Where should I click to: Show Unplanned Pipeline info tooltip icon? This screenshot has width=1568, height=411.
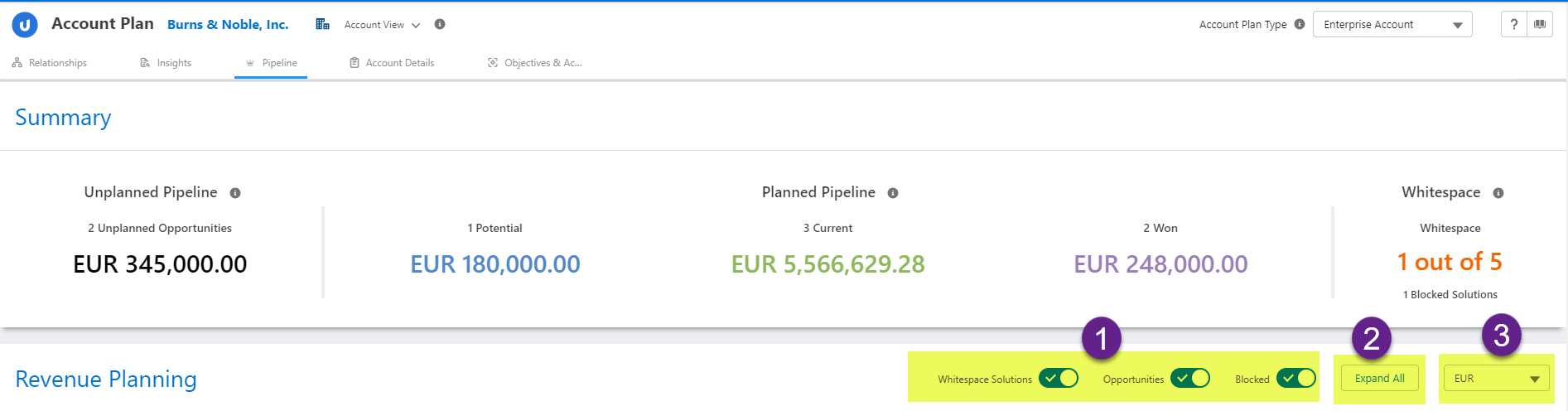point(235,193)
